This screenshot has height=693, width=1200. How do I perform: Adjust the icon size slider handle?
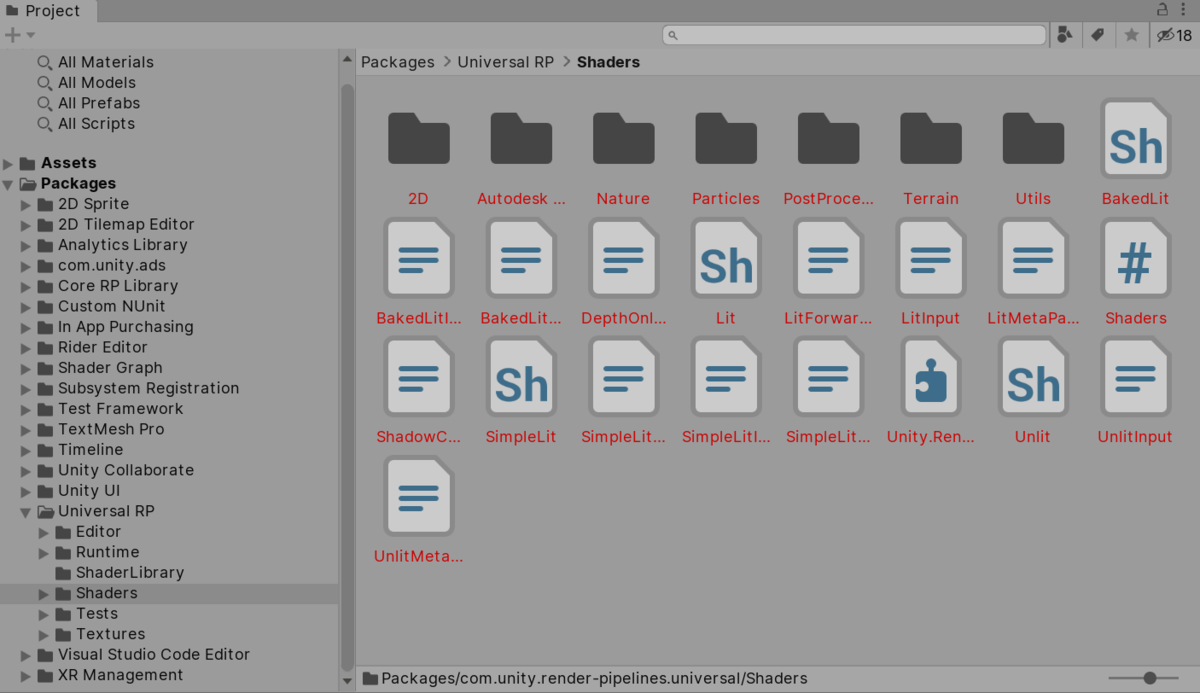(x=1150, y=678)
